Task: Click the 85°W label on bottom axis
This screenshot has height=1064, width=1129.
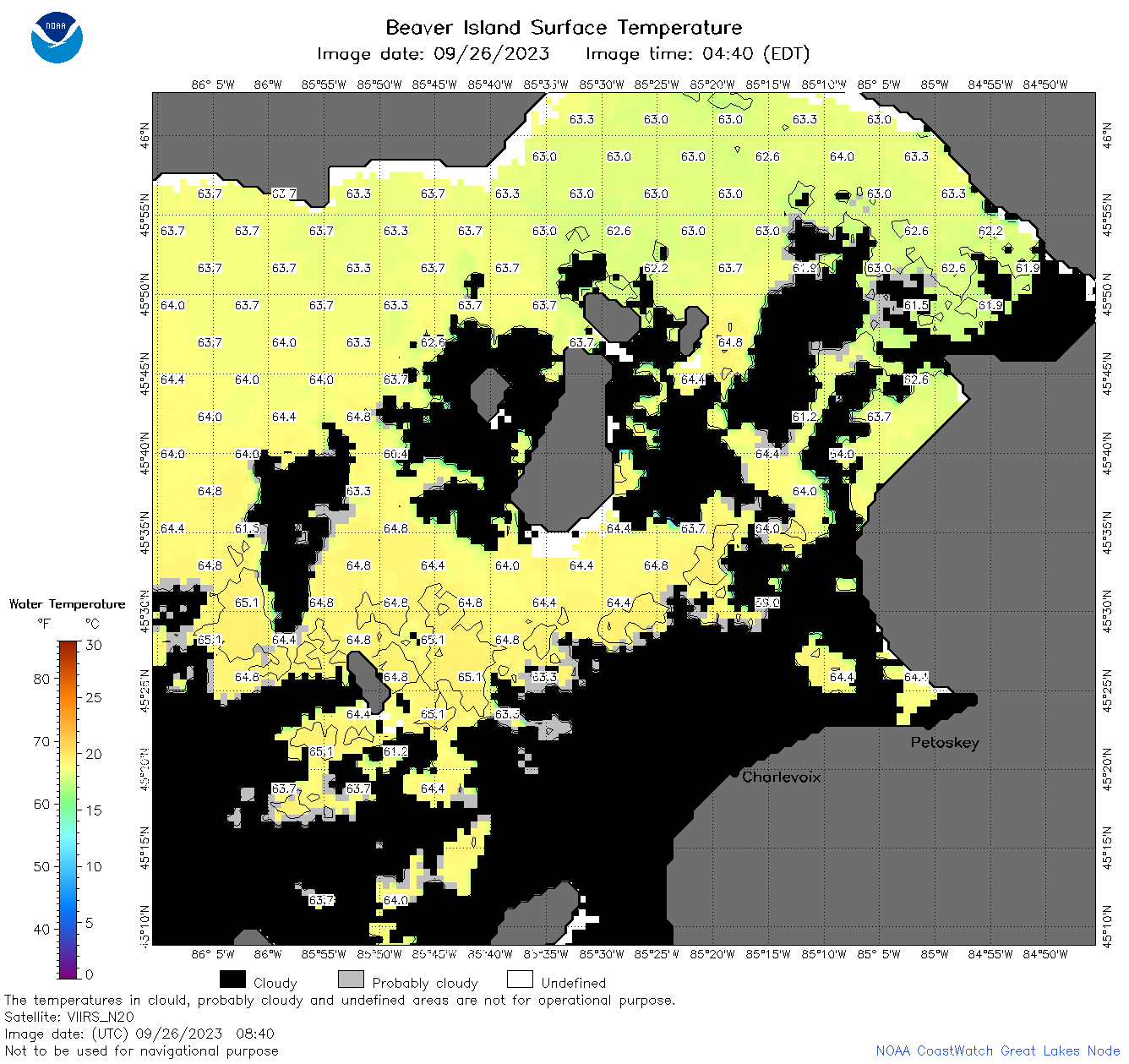Action: pos(935,954)
